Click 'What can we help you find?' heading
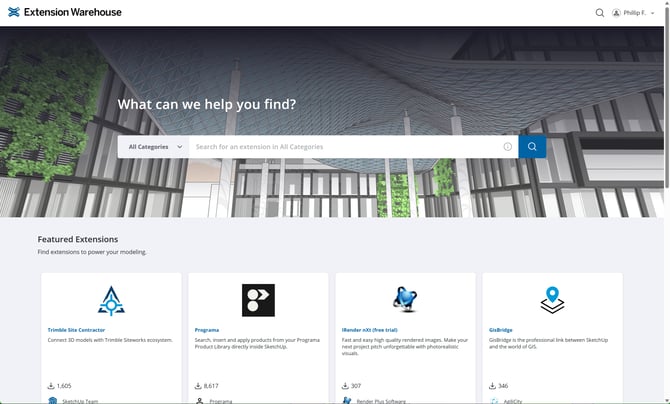 pyautogui.click(x=207, y=104)
